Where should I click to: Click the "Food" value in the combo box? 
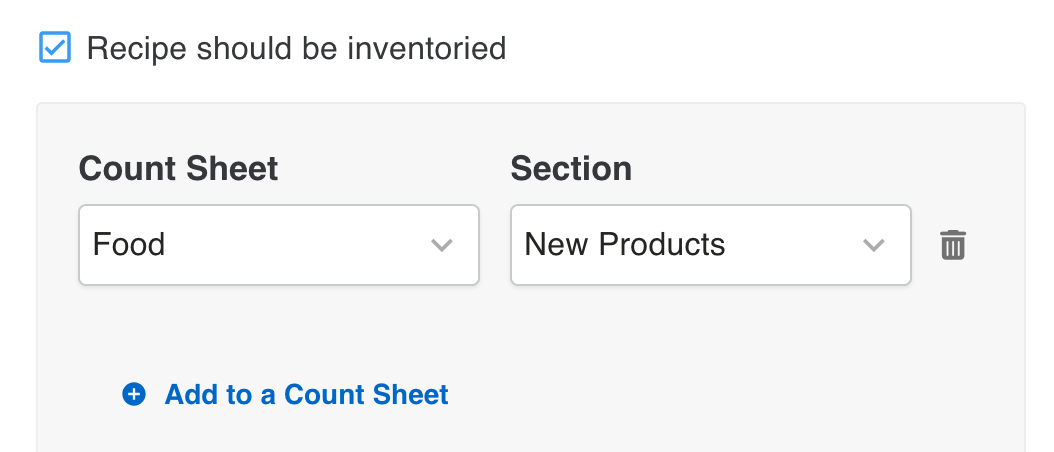[x=129, y=245]
